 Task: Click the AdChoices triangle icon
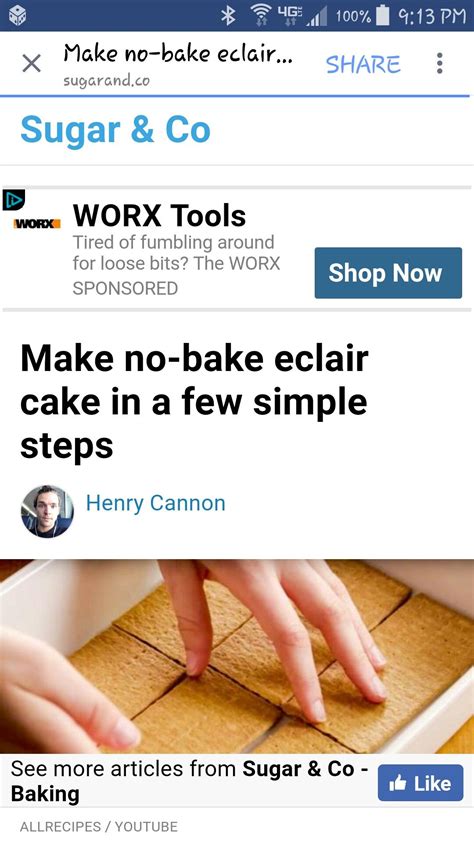pyautogui.click(x=13, y=200)
